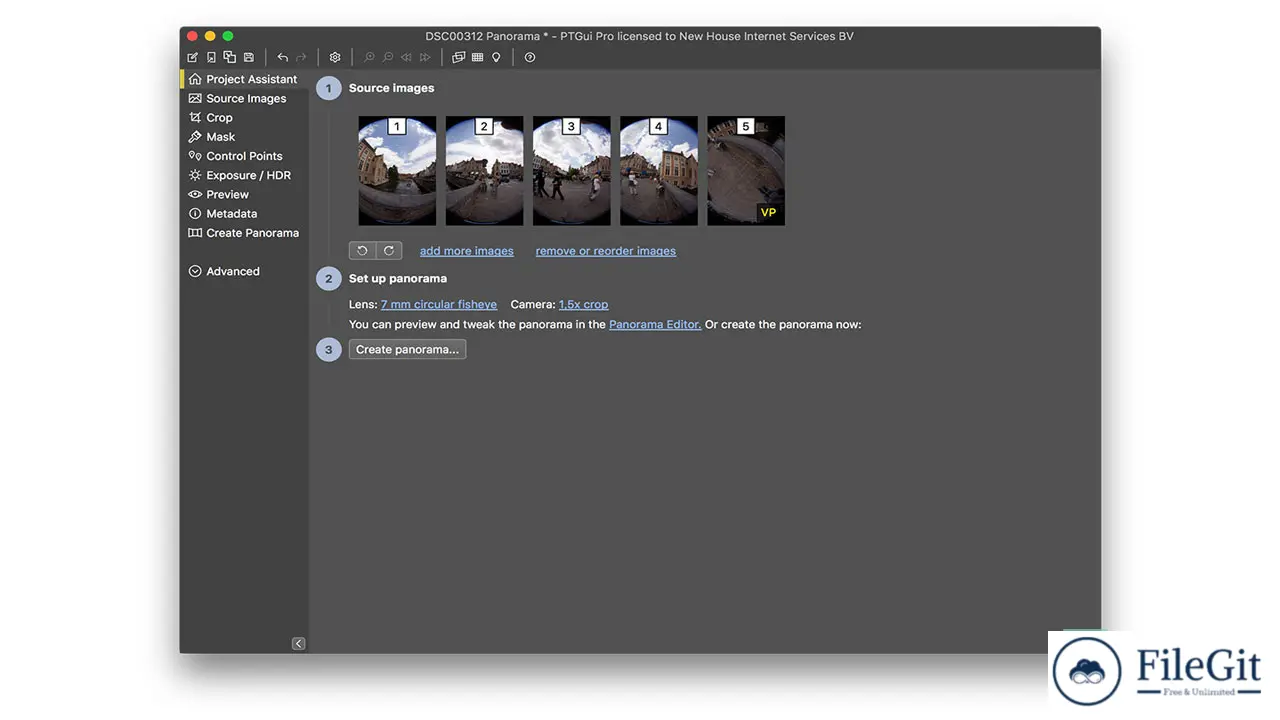
Task: Click the zoom in magnifier icon
Action: [x=369, y=57]
